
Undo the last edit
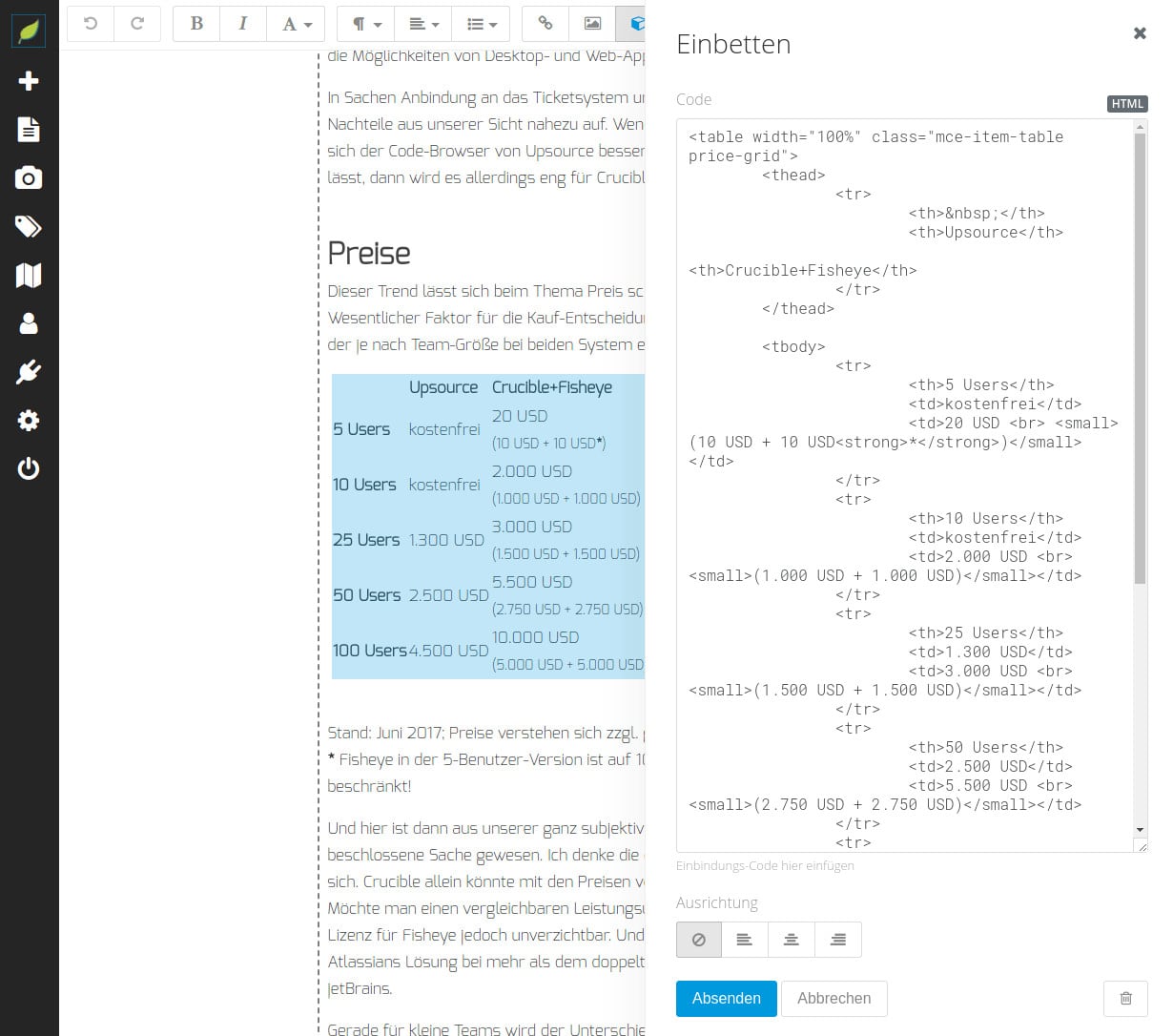[x=91, y=23]
